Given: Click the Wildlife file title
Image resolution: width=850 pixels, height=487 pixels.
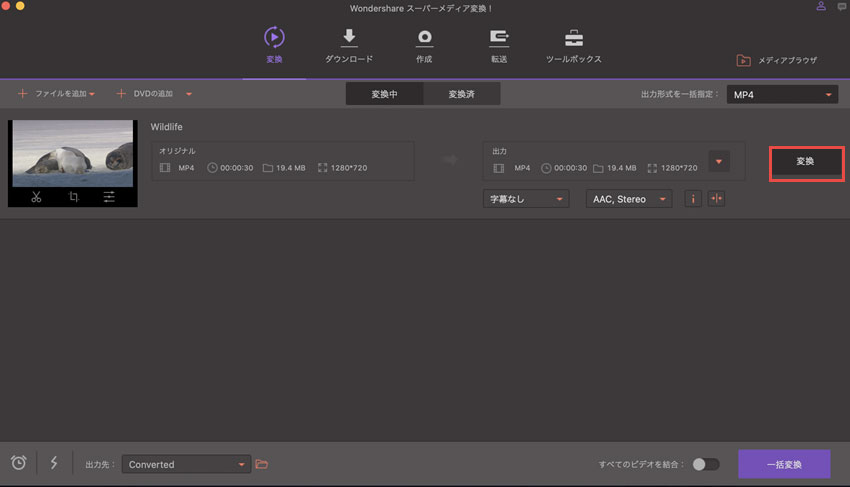Looking at the screenshot, I should (x=166, y=127).
